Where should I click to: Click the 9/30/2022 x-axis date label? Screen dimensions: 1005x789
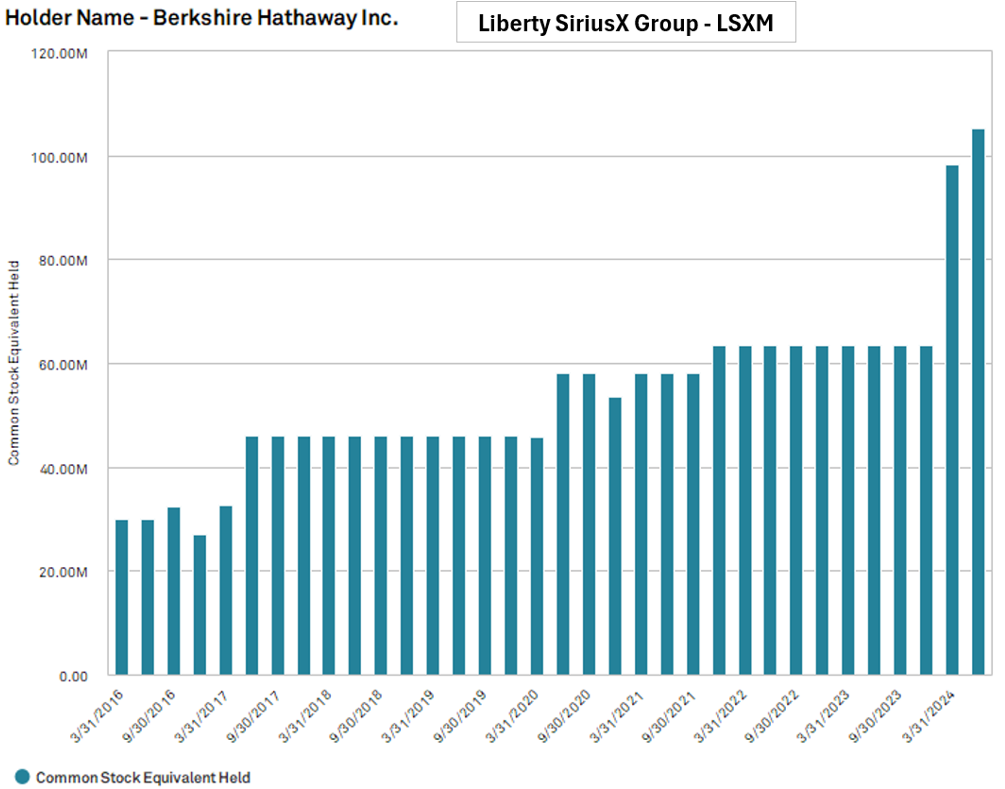(x=771, y=717)
